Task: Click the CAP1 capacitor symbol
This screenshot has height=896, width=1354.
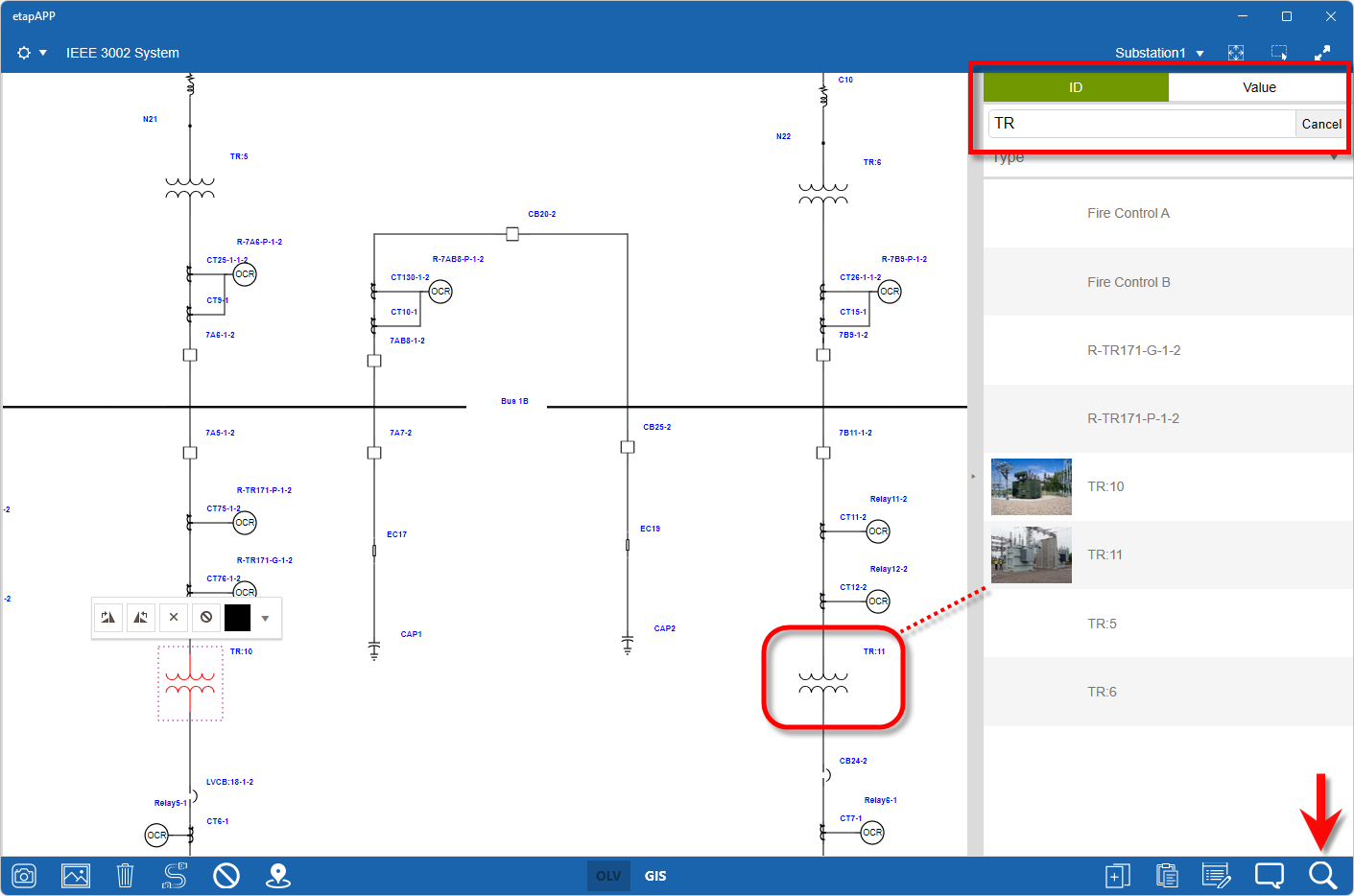Action: [374, 649]
